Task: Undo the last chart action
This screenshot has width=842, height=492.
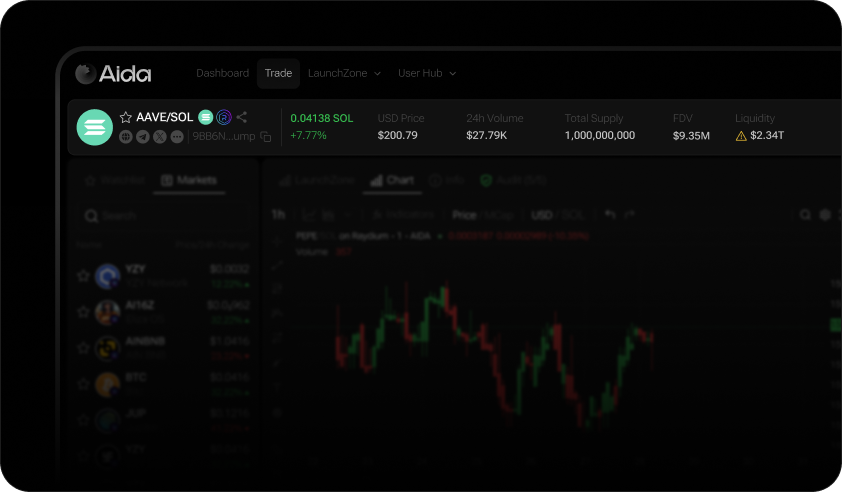Action: [610, 215]
